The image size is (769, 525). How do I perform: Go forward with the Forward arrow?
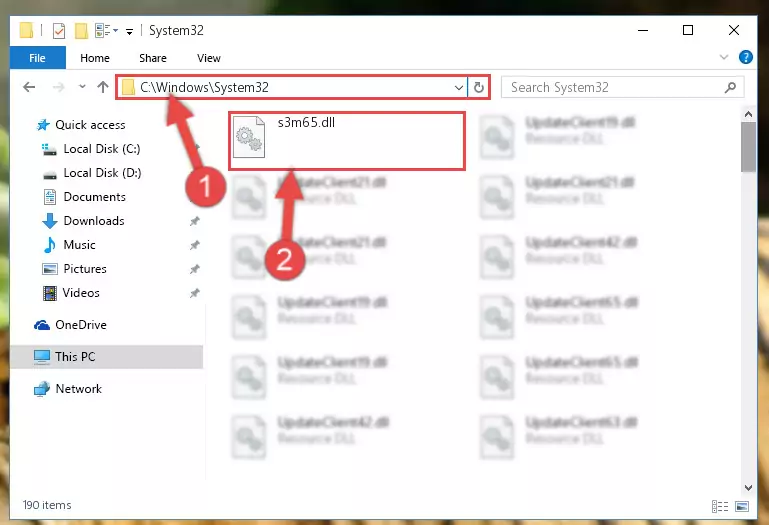(x=58, y=87)
